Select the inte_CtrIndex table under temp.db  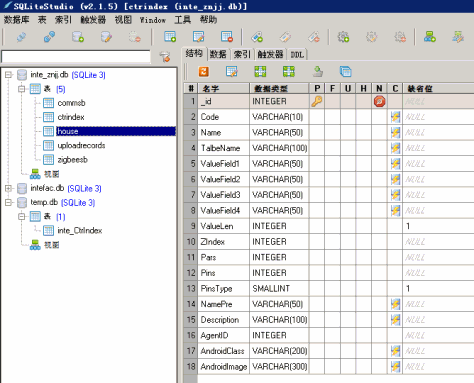tap(80, 231)
